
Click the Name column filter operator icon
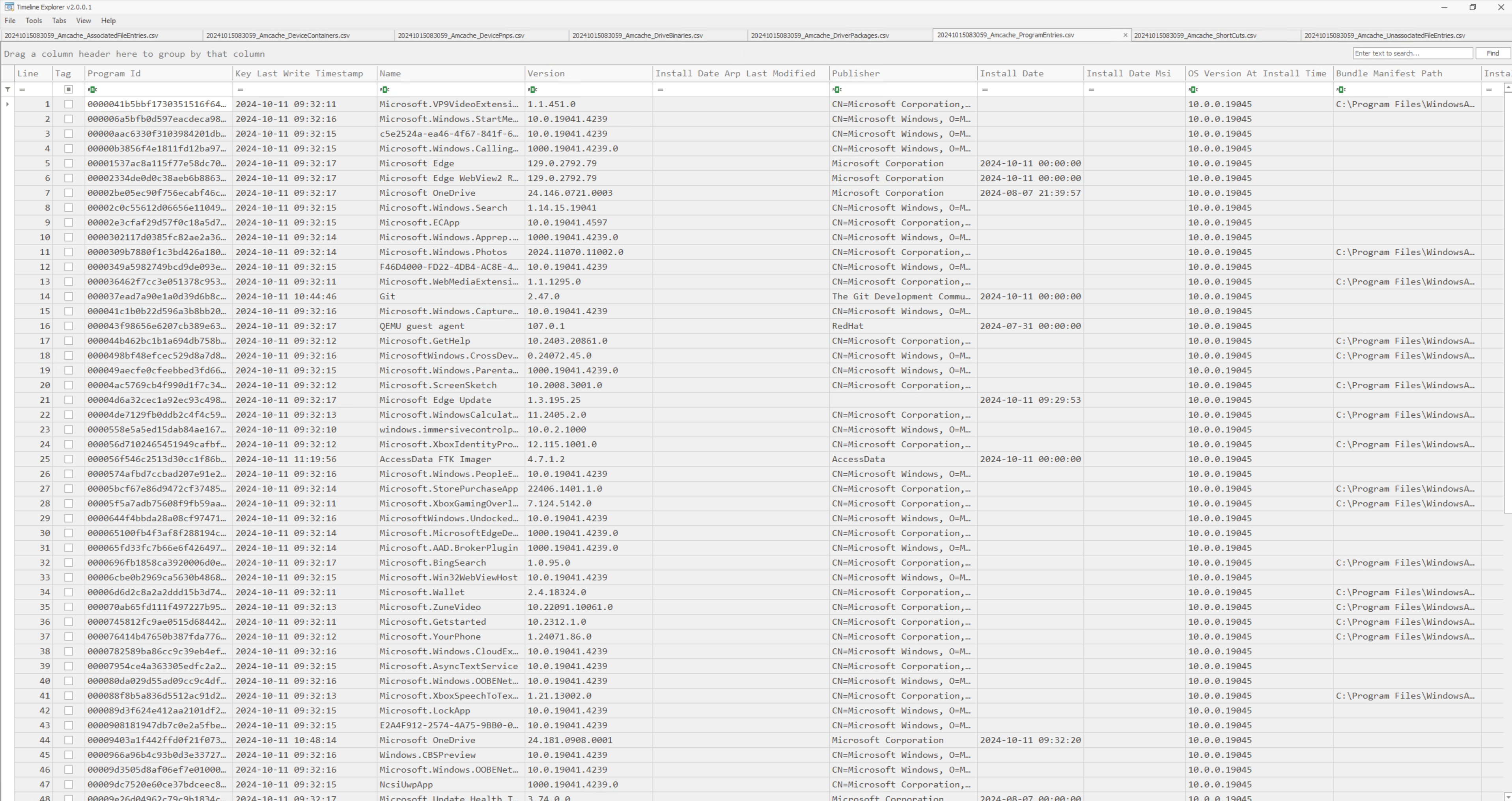click(x=385, y=89)
